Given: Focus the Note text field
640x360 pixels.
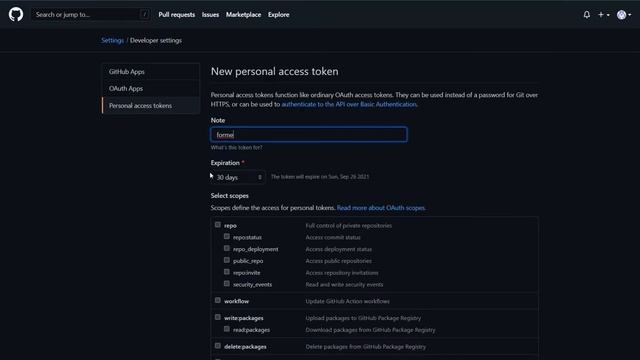Looking at the screenshot, I should pos(309,135).
